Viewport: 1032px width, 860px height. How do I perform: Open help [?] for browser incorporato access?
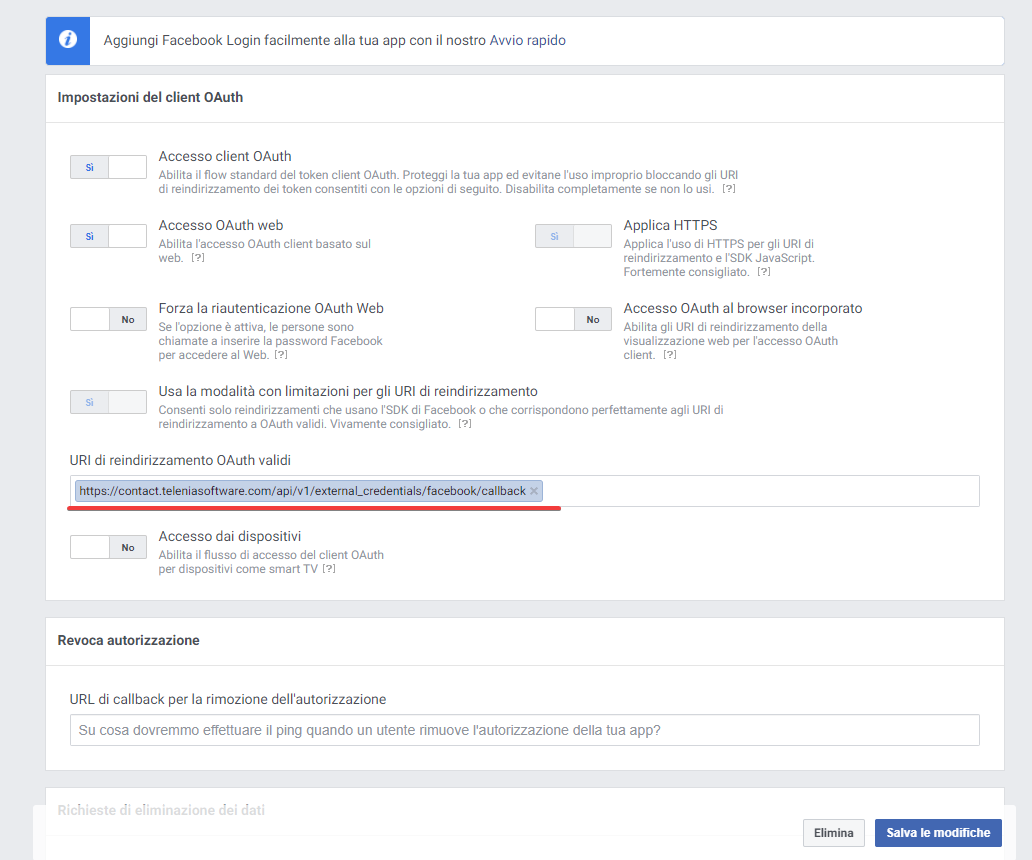tap(669, 355)
